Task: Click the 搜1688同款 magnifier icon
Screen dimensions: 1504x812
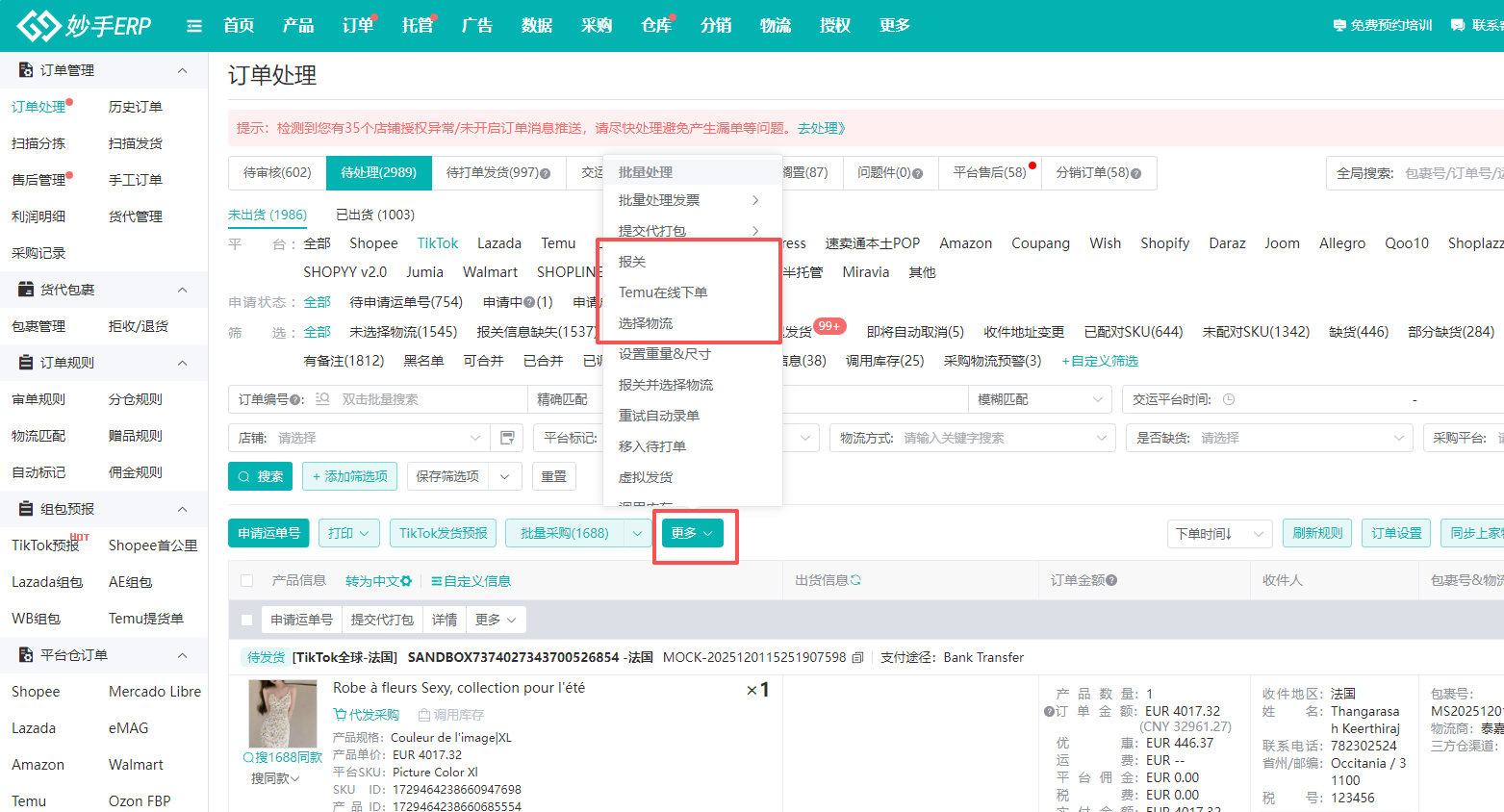Action: (248, 758)
